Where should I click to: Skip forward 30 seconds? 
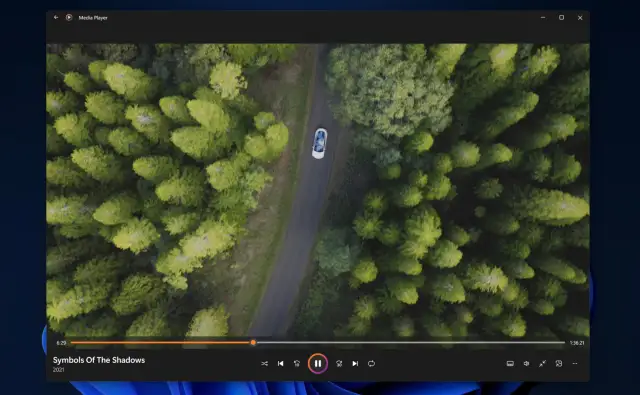(339, 364)
